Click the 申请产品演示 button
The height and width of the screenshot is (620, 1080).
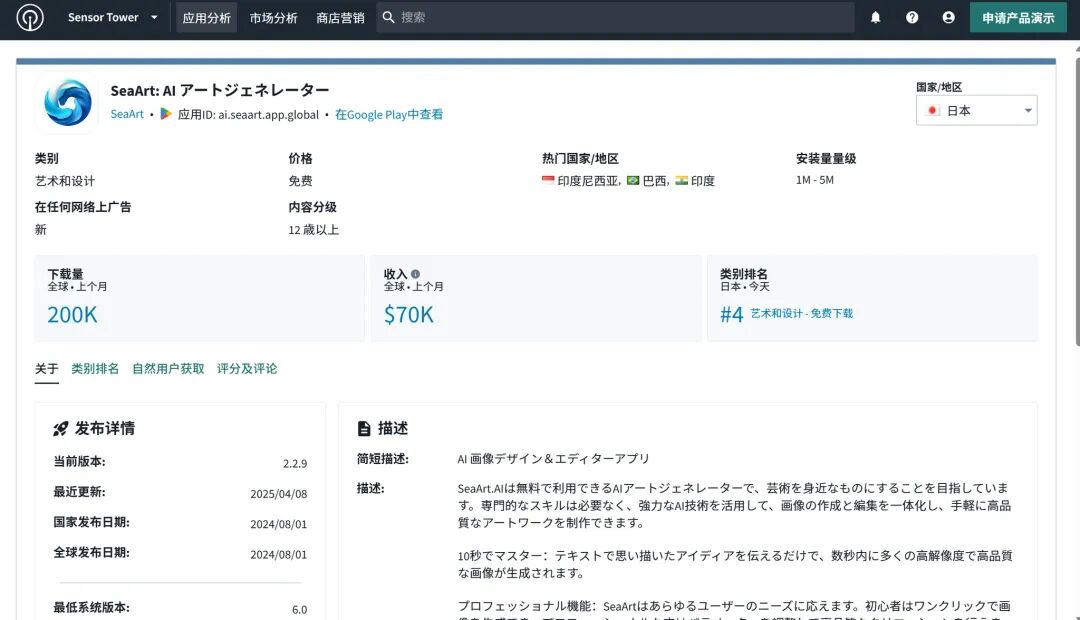[x=1018, y=18]
